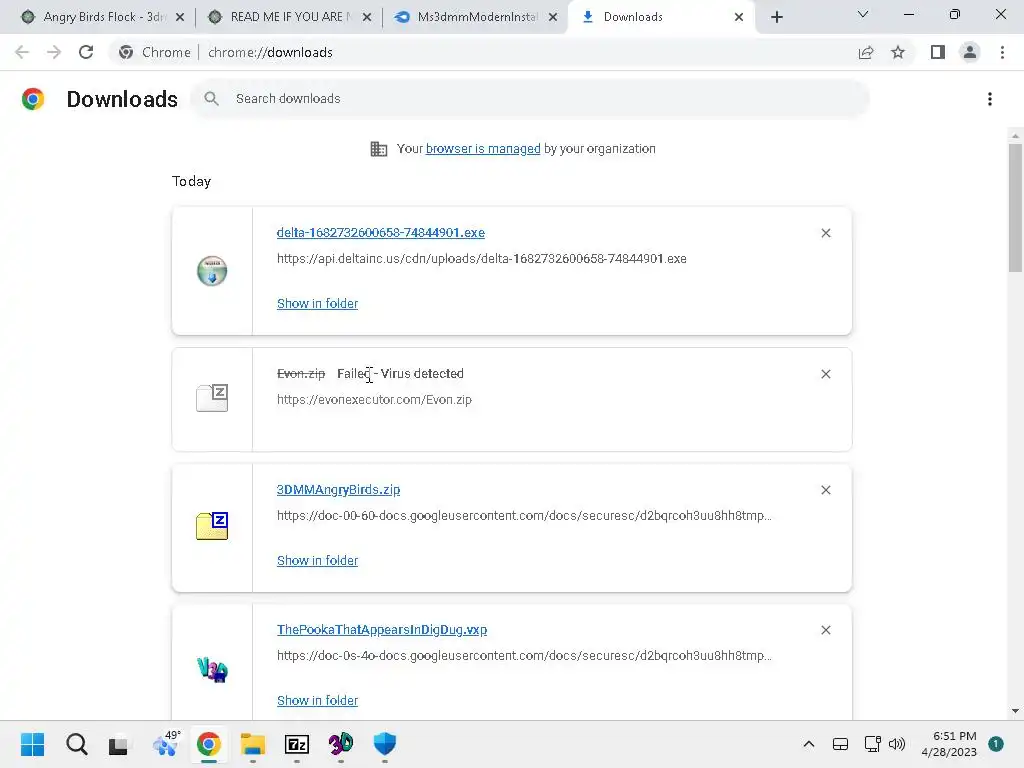
Task: Show ThePookaThatAppearsInDigDug.vxp in folder
Action: pos(317,701)
